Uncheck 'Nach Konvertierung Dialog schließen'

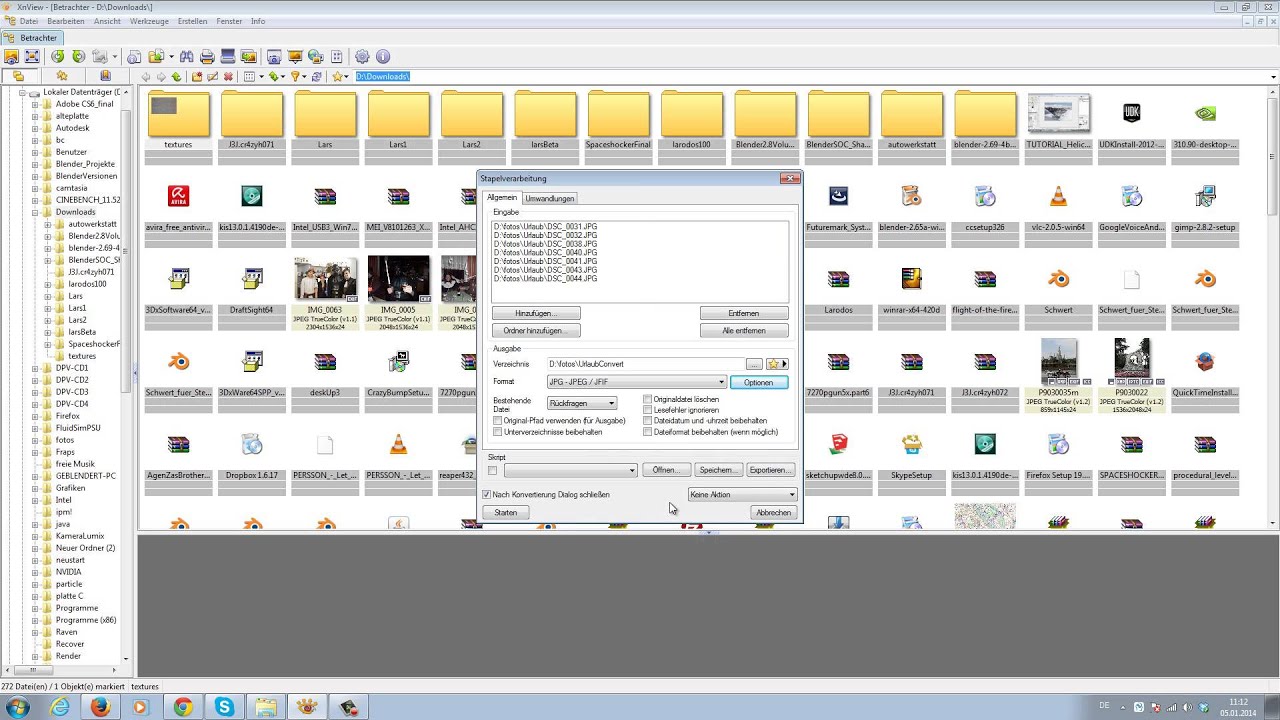click(x=487, y=495)
